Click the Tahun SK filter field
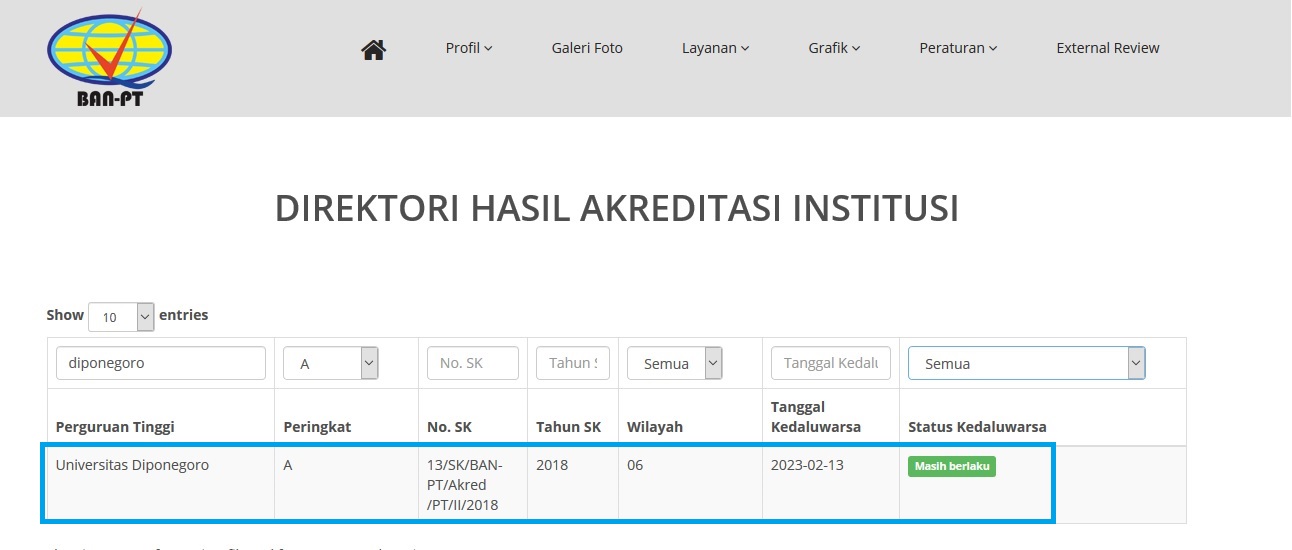1292x550 pixels. pos(572,363)
